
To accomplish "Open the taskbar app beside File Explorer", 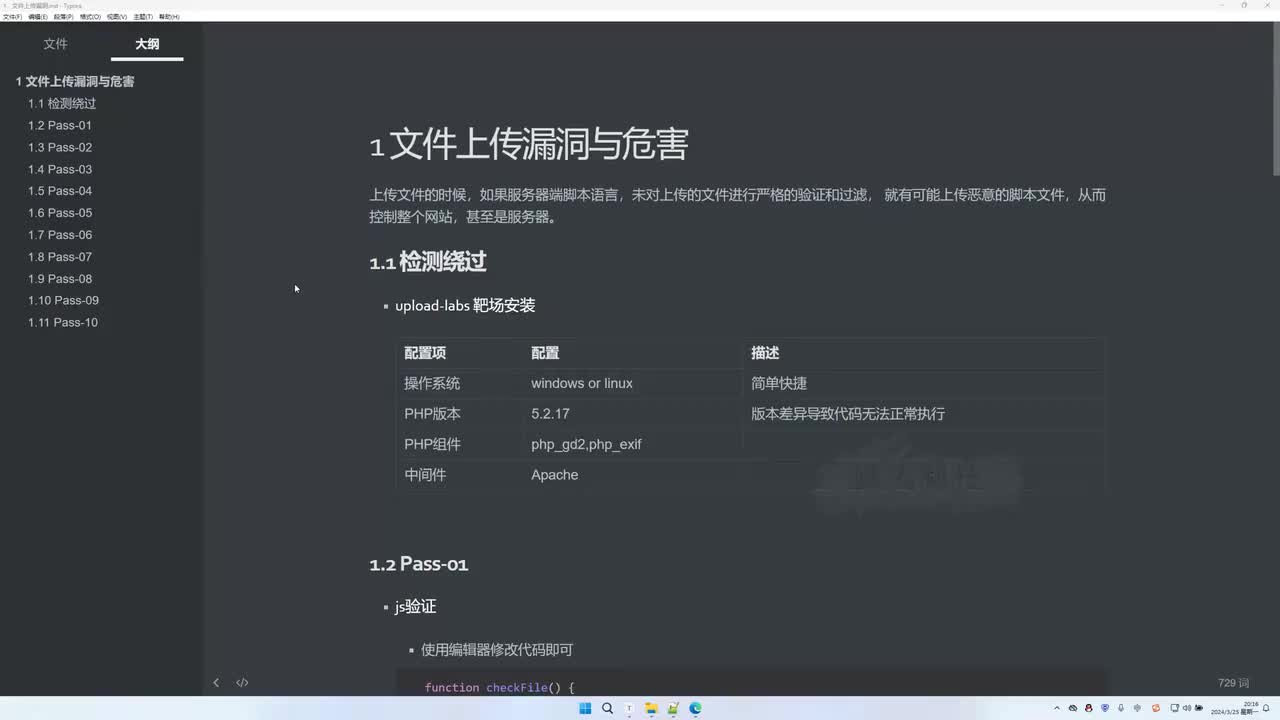I will 673,708.
